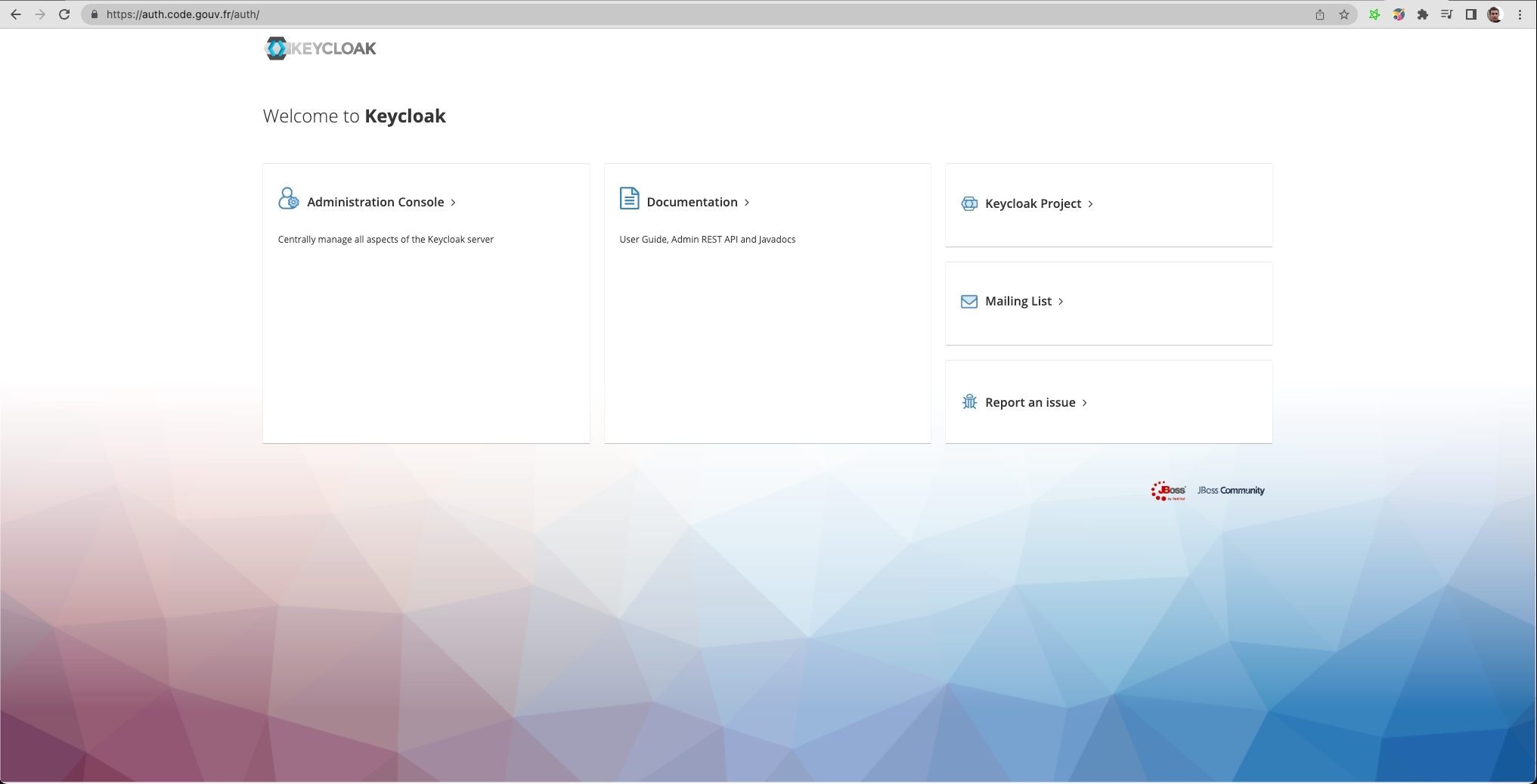Open the JBoss Community link
The width and height of the screenshot is (1537, 784).
[1231, 491]
